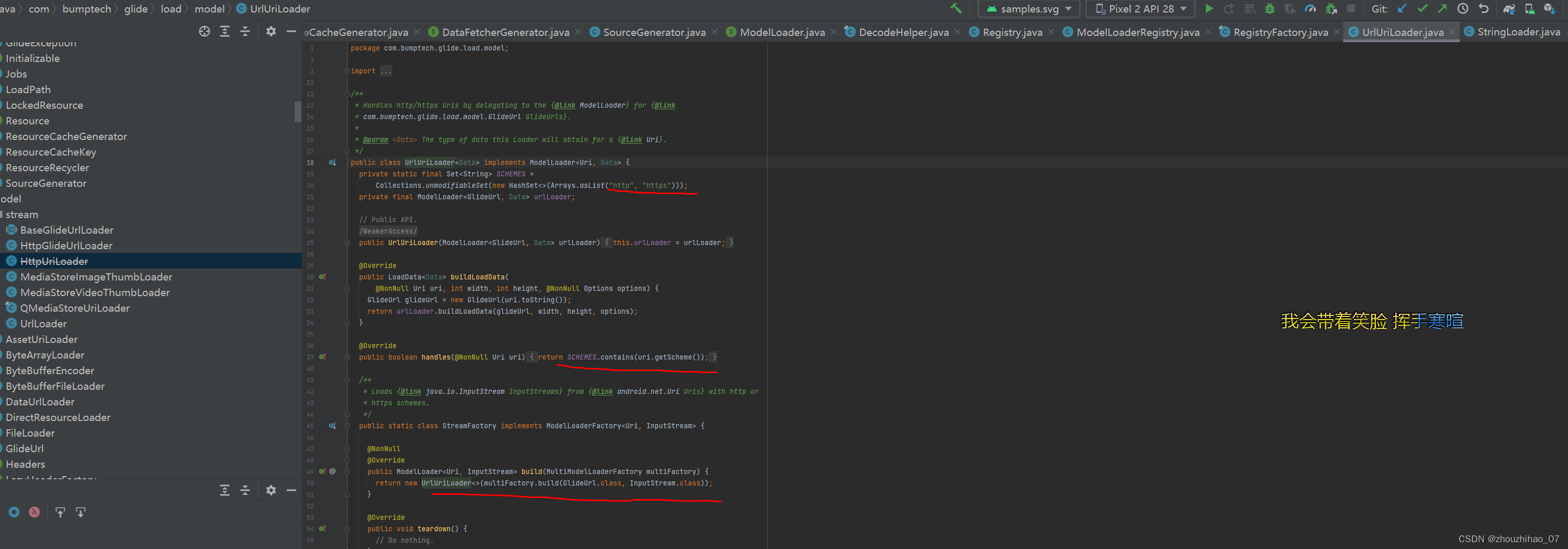Toggle Autoscroll from Source arrow-down icon
The image size is (1568, 549).
pyautogui.click(x=80, y=512)
